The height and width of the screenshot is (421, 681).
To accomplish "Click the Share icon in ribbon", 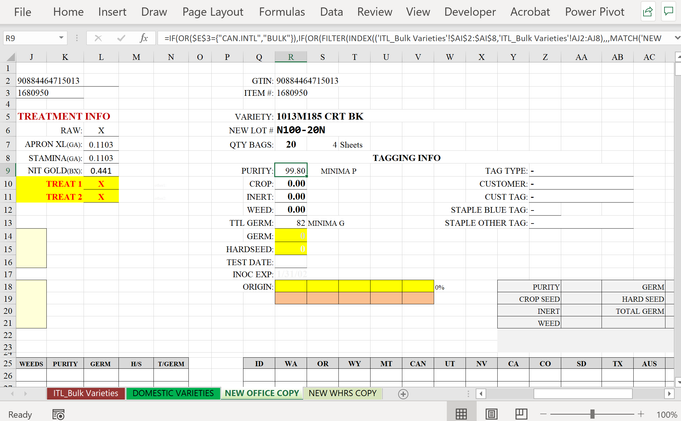I will (x=648, y=12).
